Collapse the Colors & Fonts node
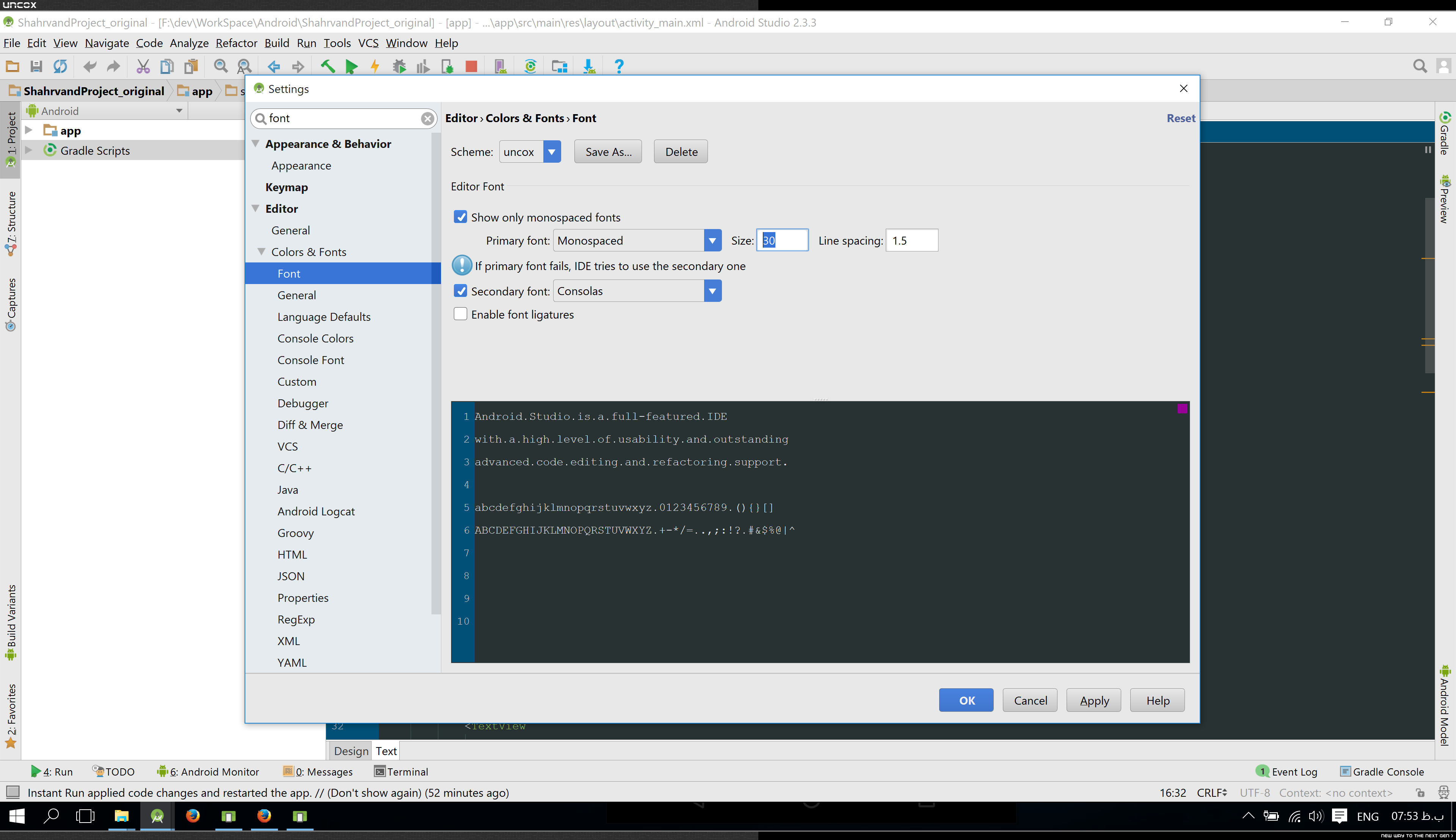The width and height of the screenshot is (1456, 840). [261, 251]
